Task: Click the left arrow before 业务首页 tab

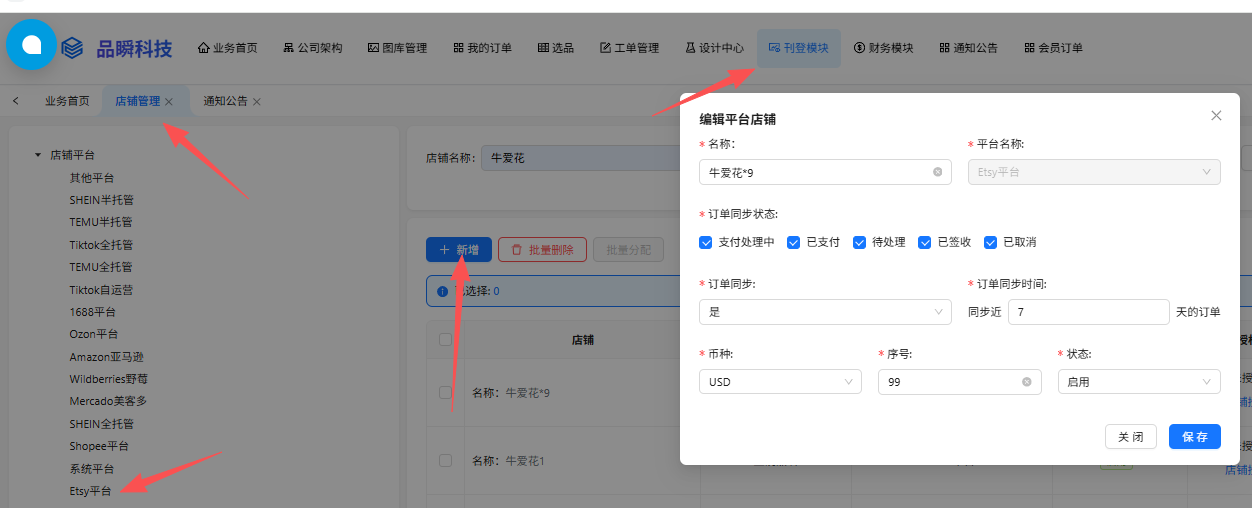Action: pos(16,101)
